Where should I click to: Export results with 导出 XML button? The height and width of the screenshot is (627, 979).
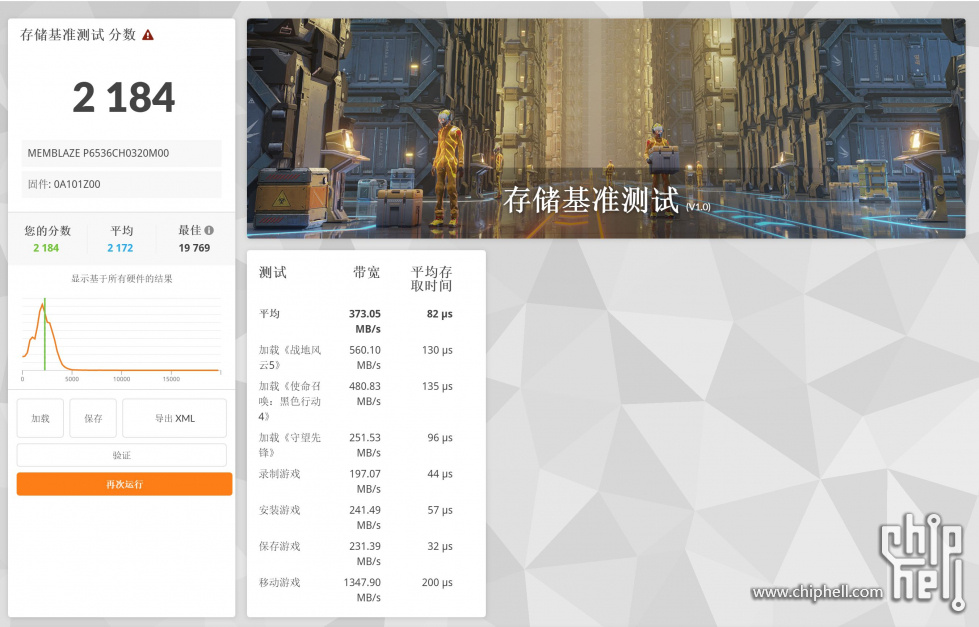tap(175, 418)
